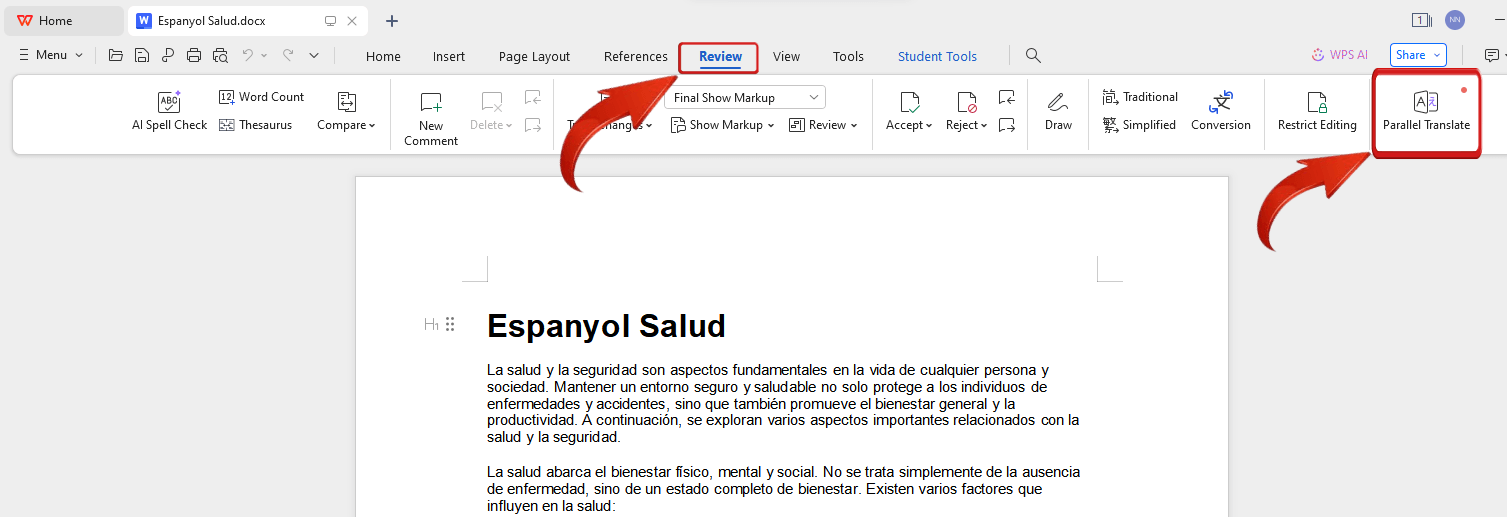Expand the Reject dropdown arrow
Screen dimensions: 1507x517
[984, 126]
